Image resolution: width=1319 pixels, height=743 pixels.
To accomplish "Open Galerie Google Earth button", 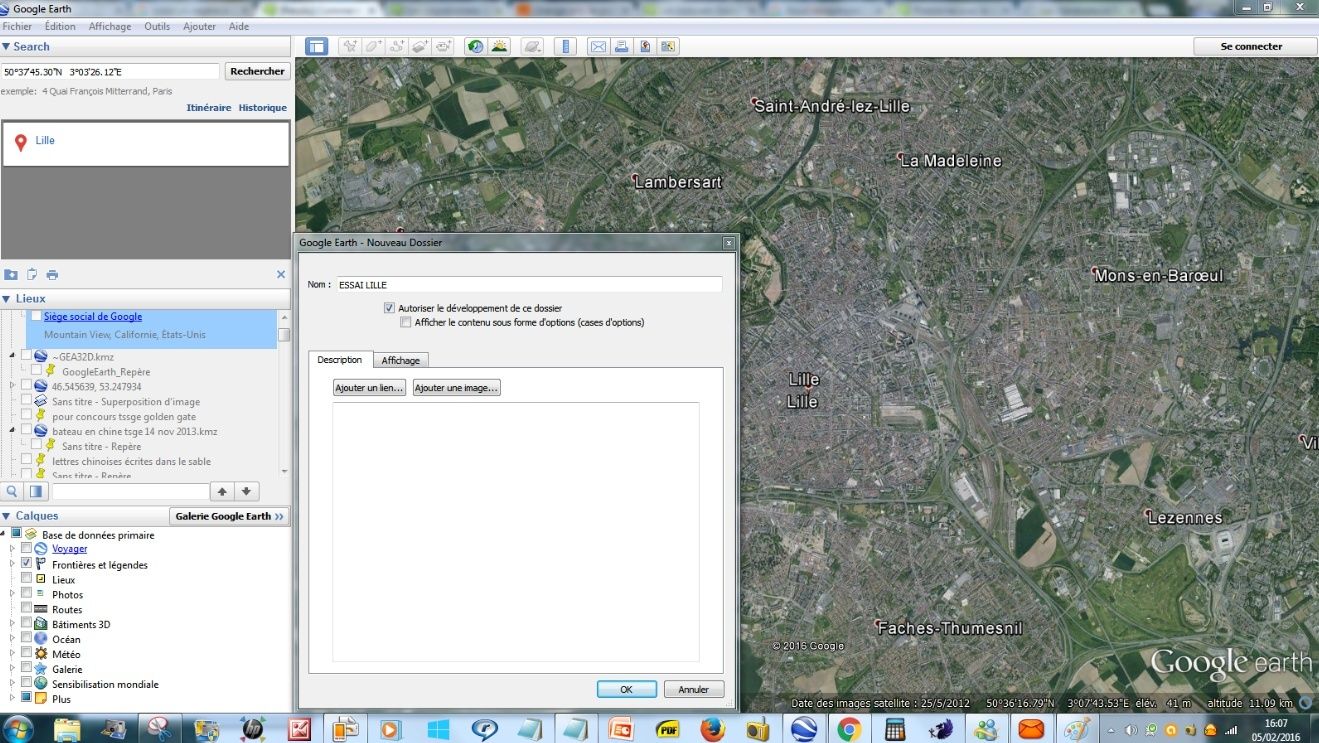I will pos(230,516).
